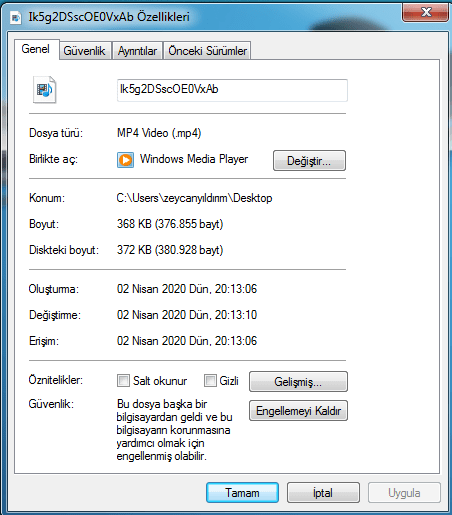
Task: Select the Genel tab
Action: [36, 49]
